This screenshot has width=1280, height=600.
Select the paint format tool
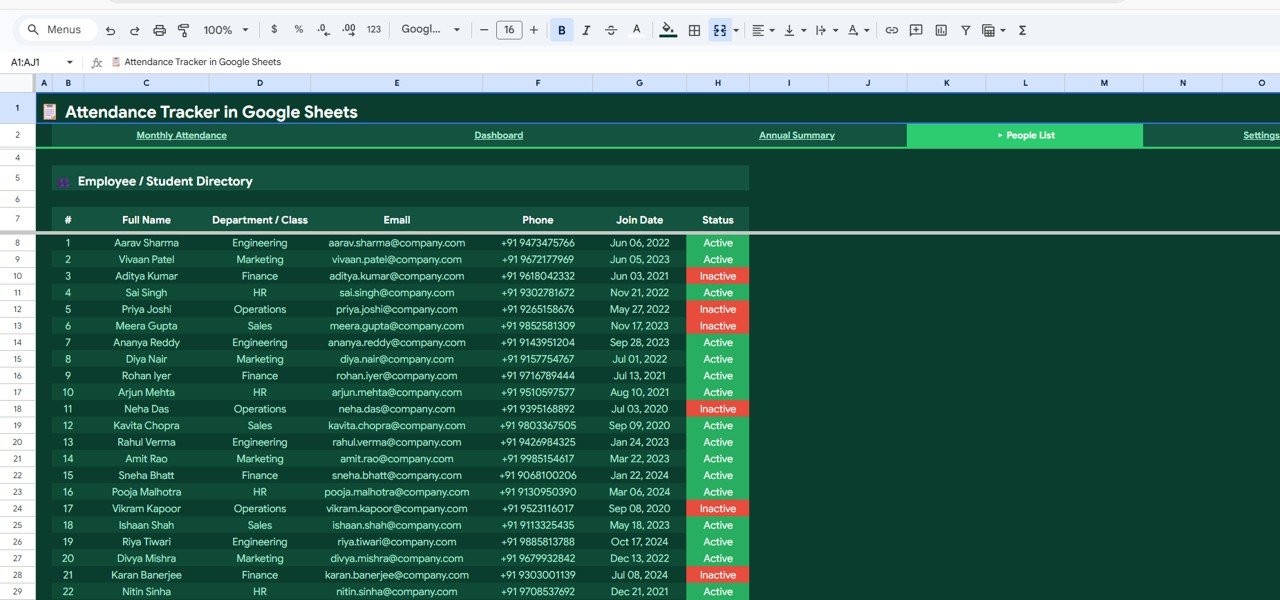[184, 30]
